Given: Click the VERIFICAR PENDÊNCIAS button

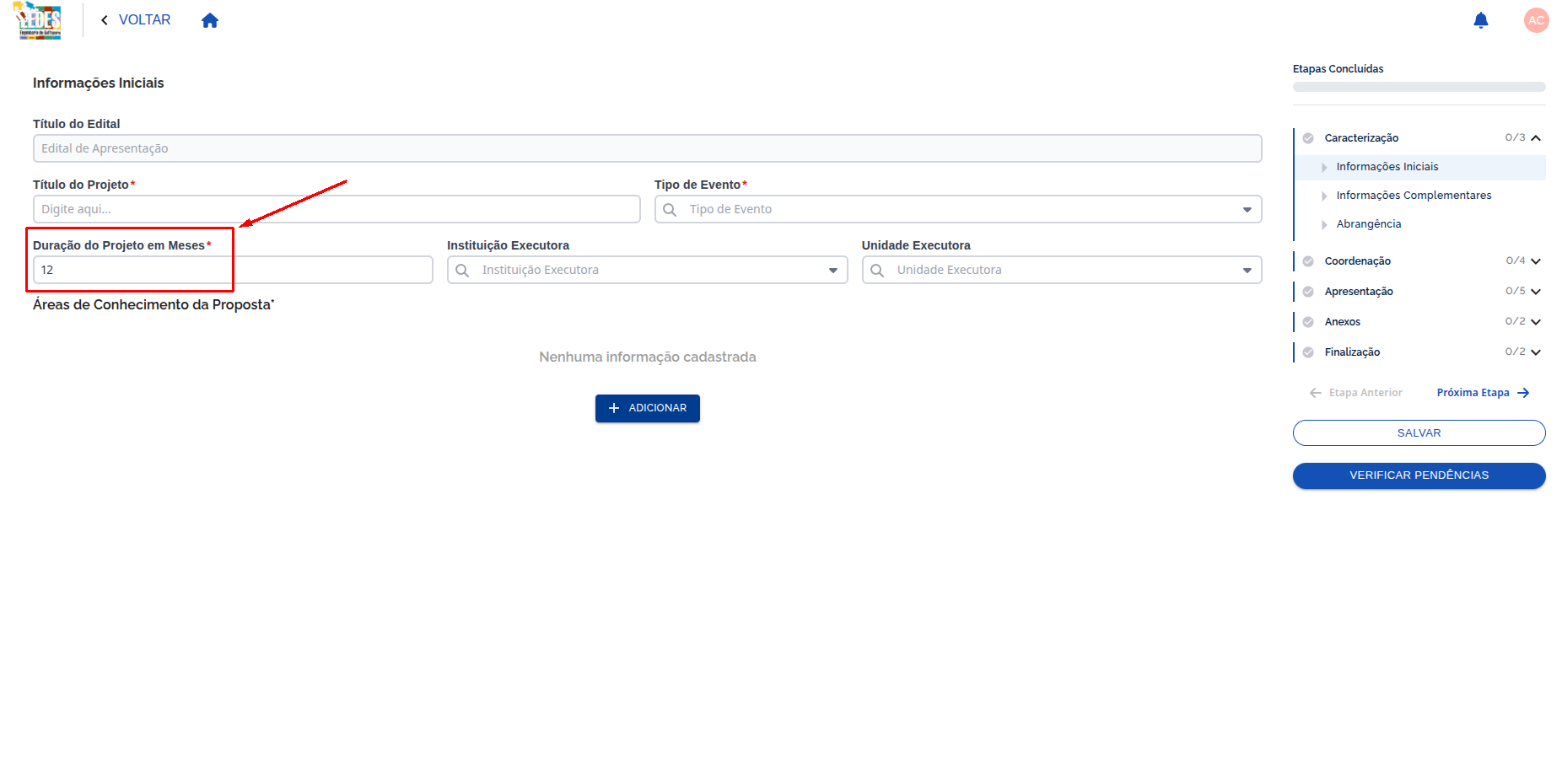Looking at the screenshot, I should click(1419, 475).
